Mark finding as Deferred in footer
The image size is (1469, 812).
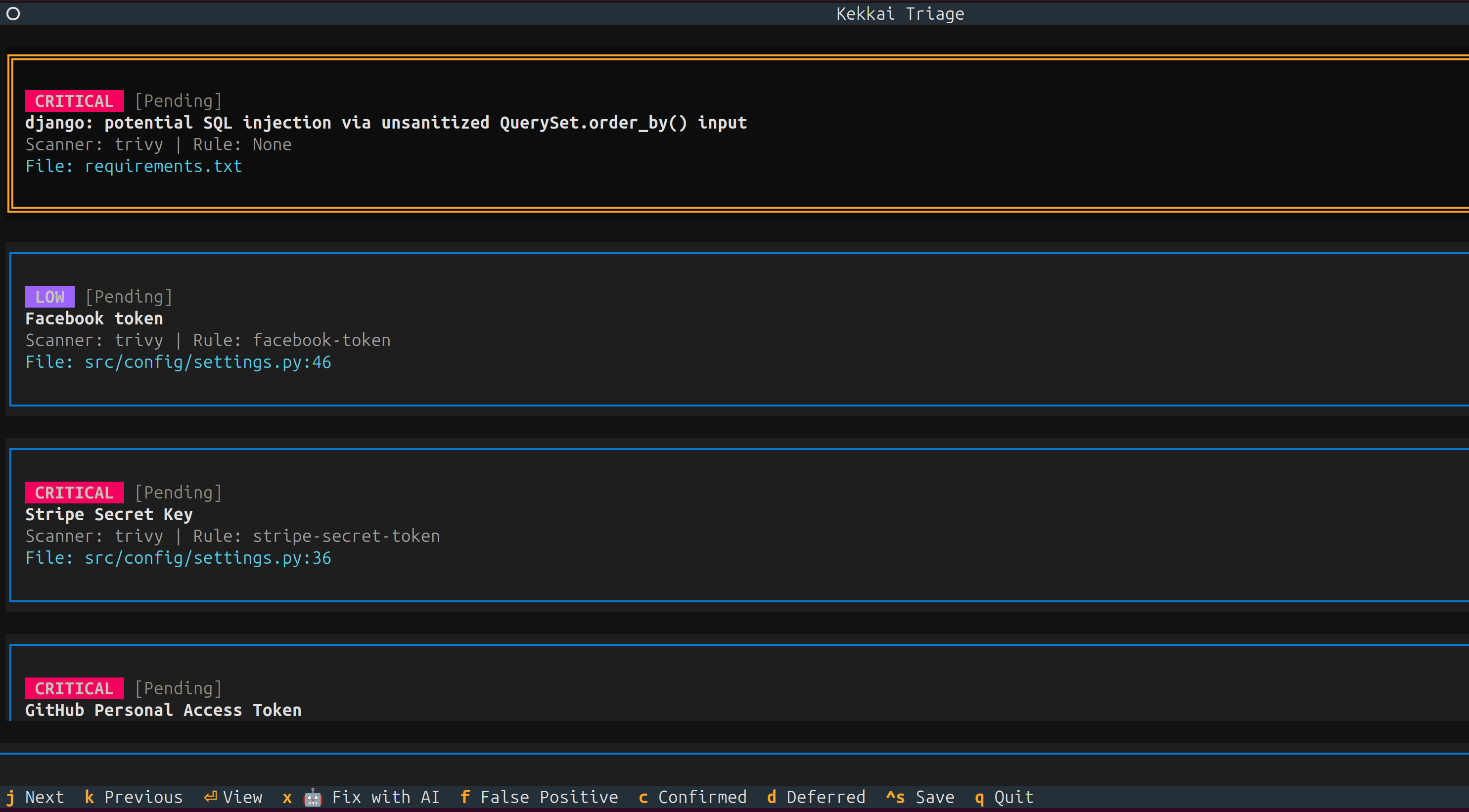coord(825,797)
